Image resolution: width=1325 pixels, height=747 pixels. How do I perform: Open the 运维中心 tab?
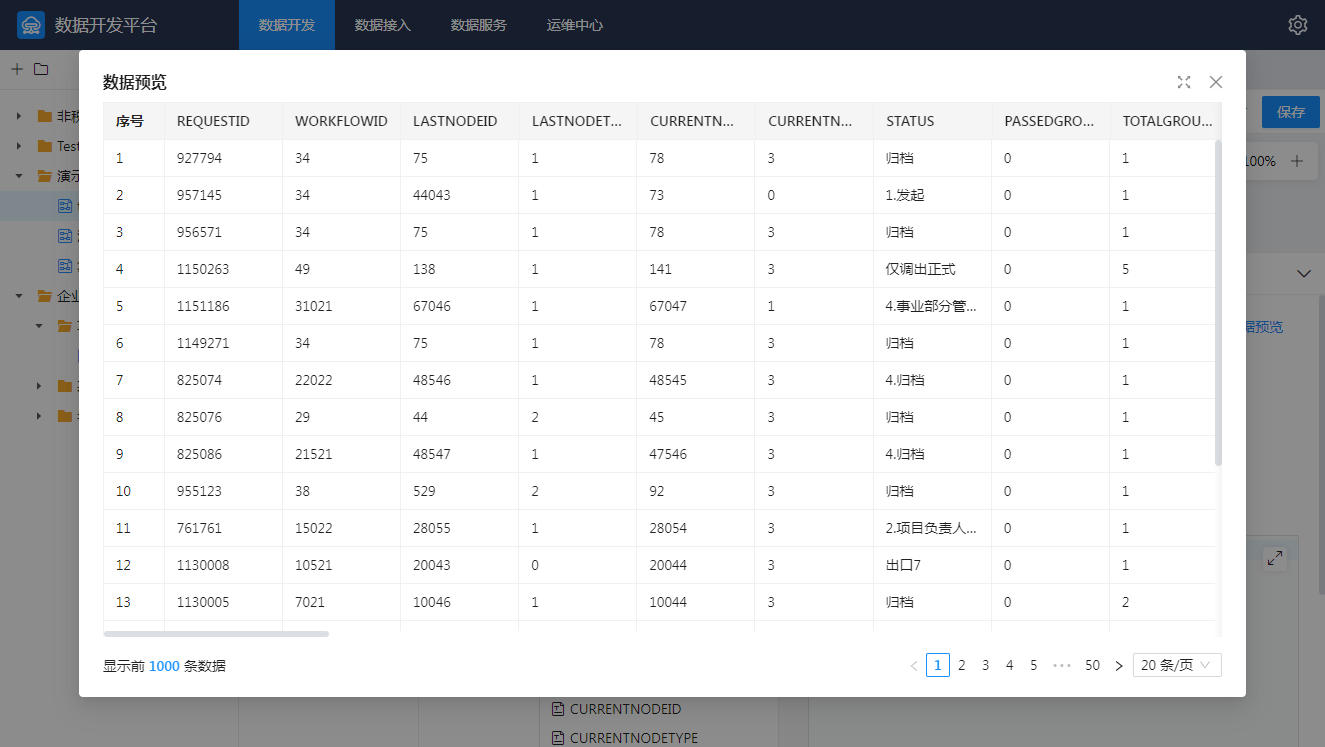(x=574, y=25)
